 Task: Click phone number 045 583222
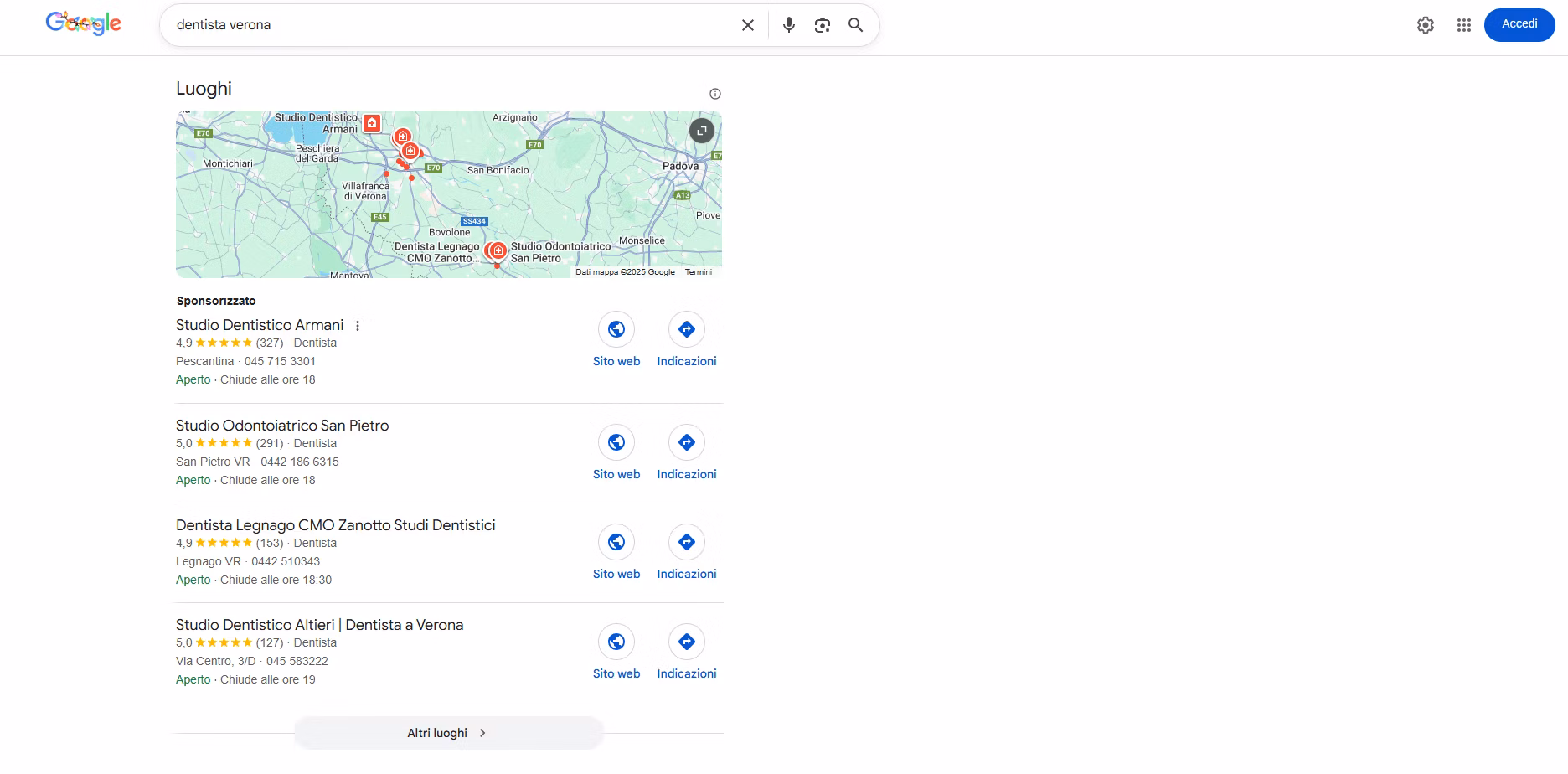(x=297, y=661)
